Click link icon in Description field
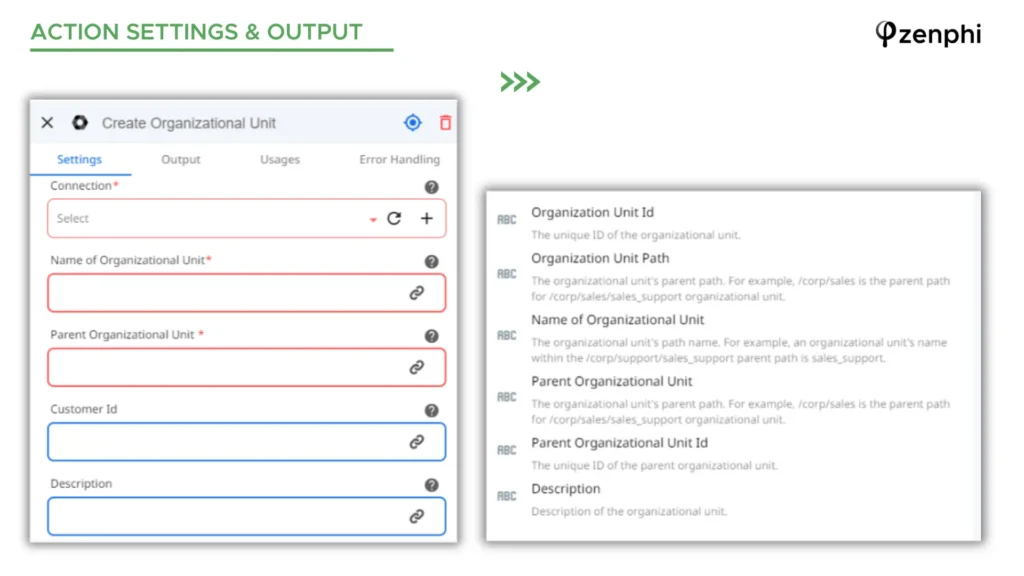 click(x=417, y=517)
